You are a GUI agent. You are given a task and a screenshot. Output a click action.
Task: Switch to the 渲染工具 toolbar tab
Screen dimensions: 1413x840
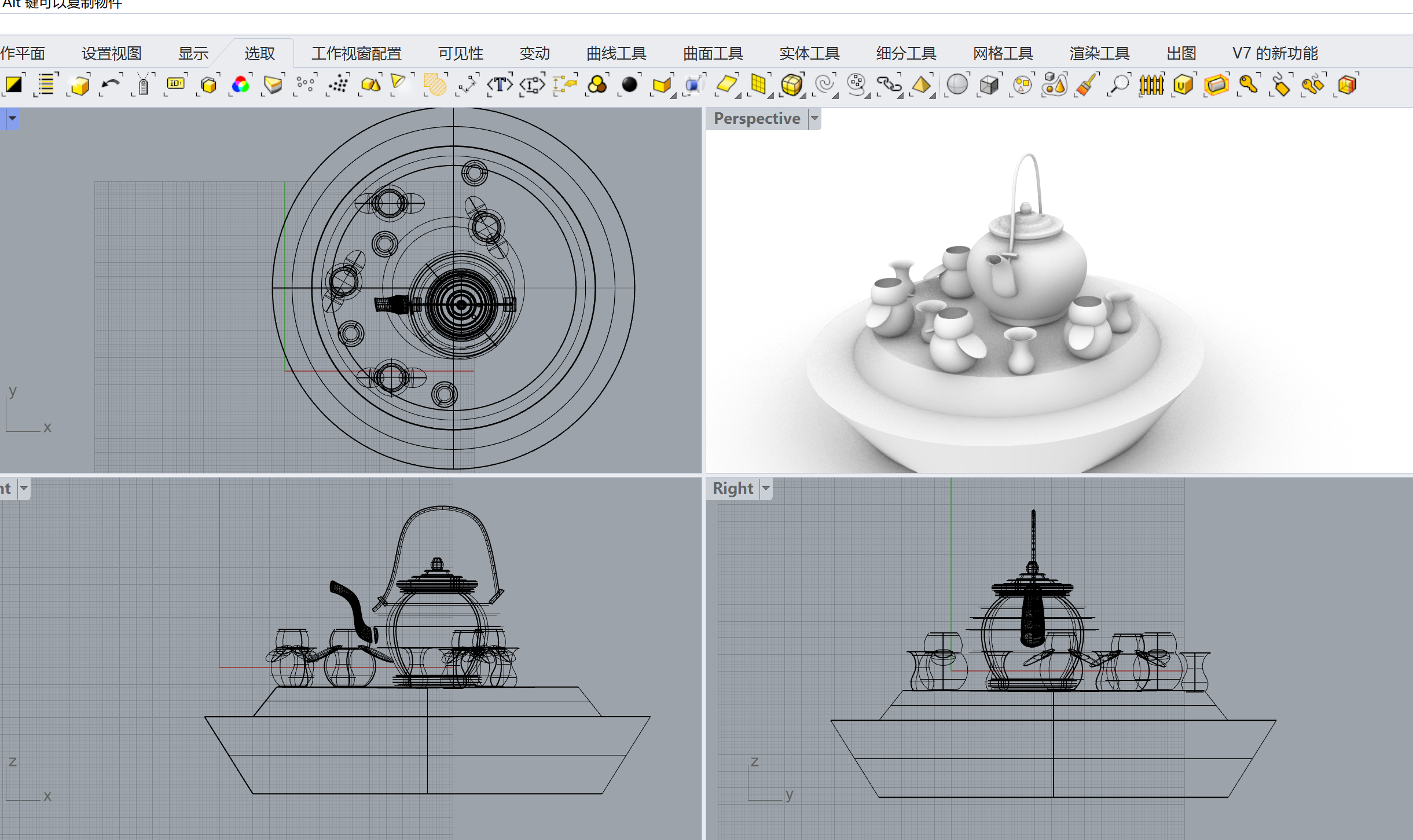pos(1100,53)
